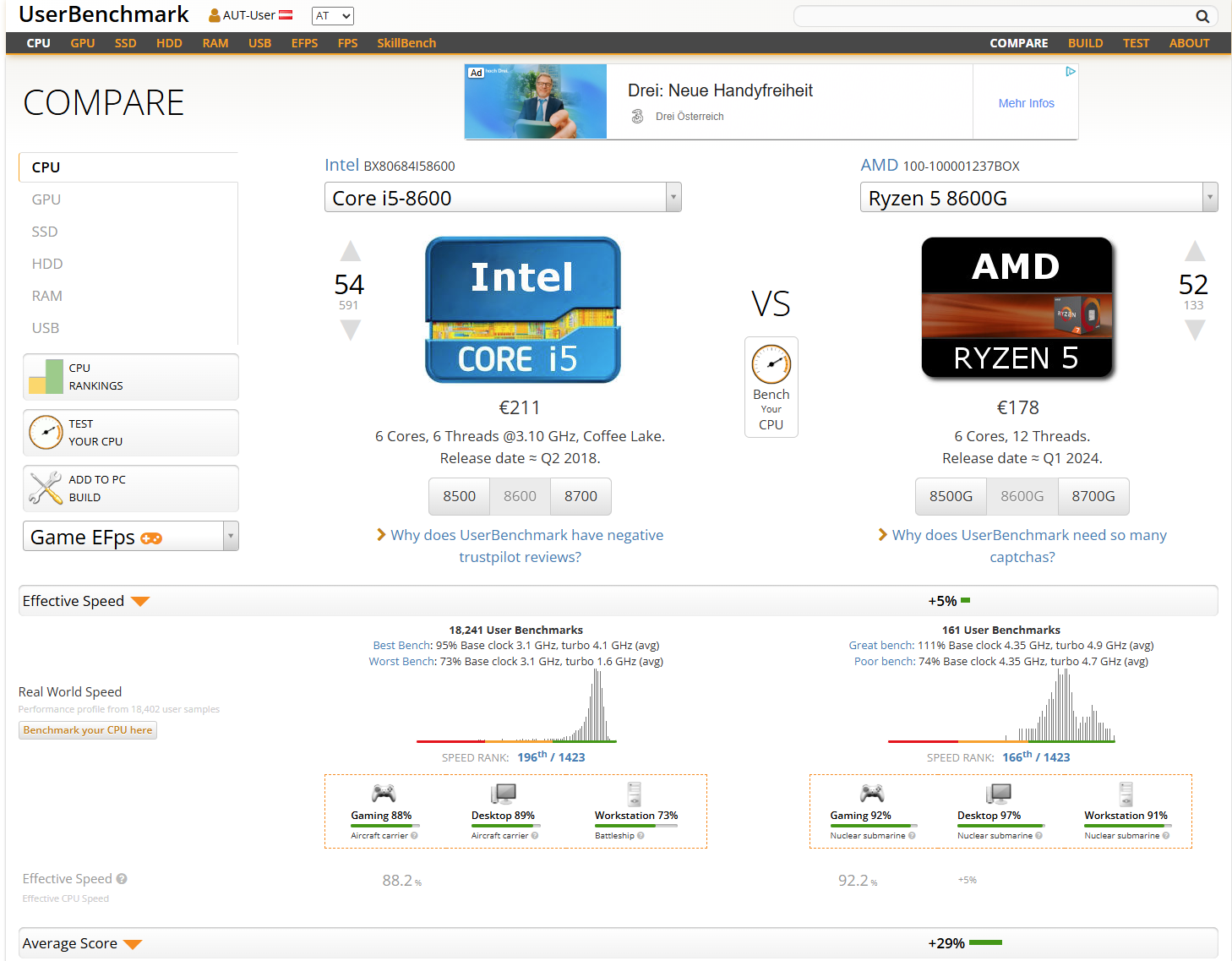
Task: Select the GPU tab in left sidebar
Action: (x=128, y=199)
